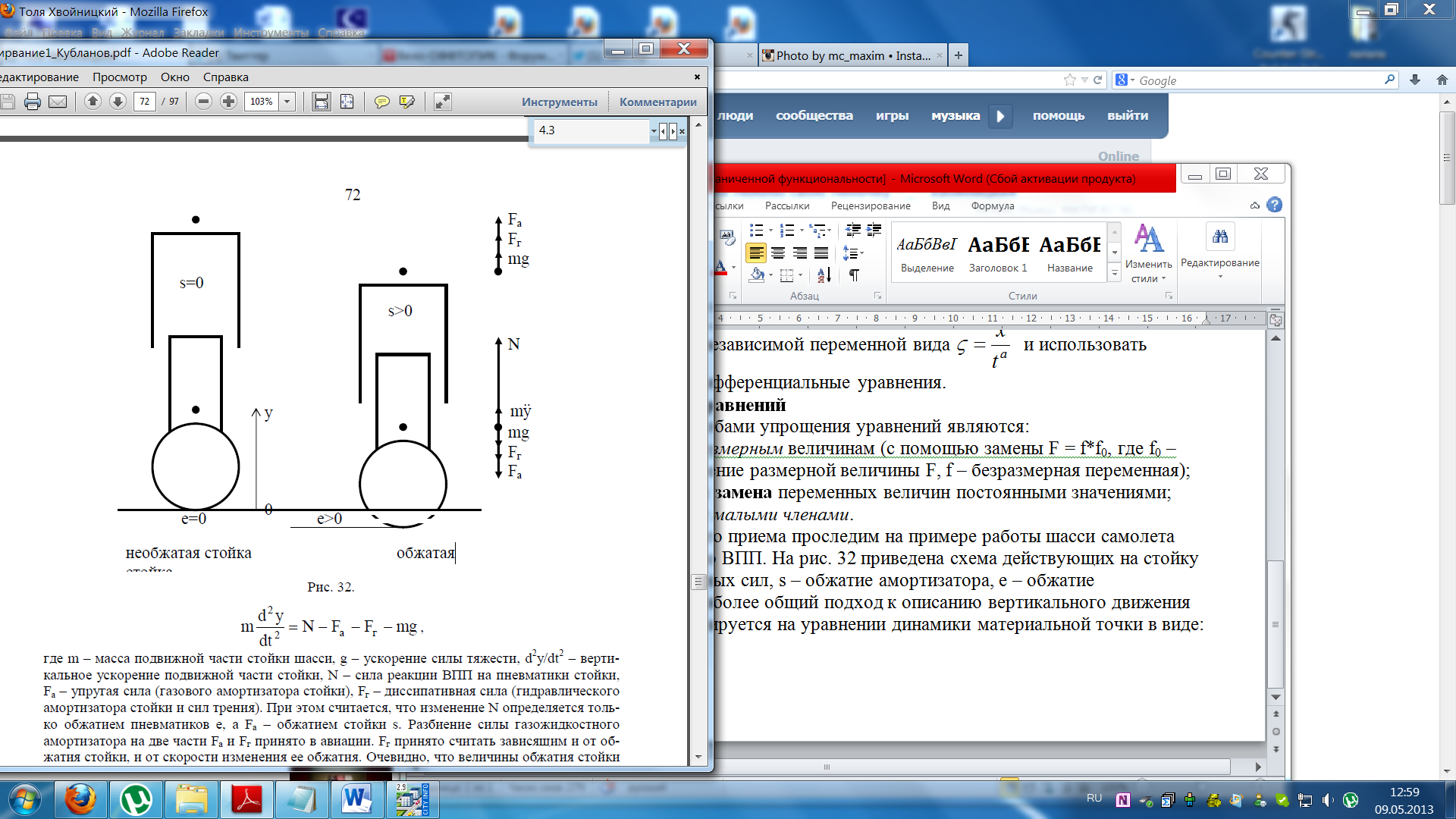The height and width of the screenshot is (819, 1456).
Task: Click the numbered list icon in Word
Action: point(787,230)
